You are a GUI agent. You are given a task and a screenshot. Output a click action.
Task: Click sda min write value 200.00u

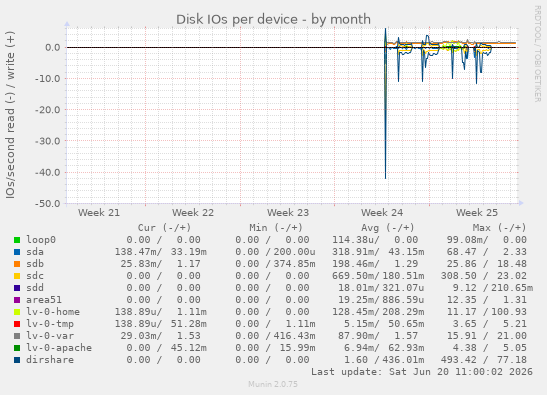(294, 252)
